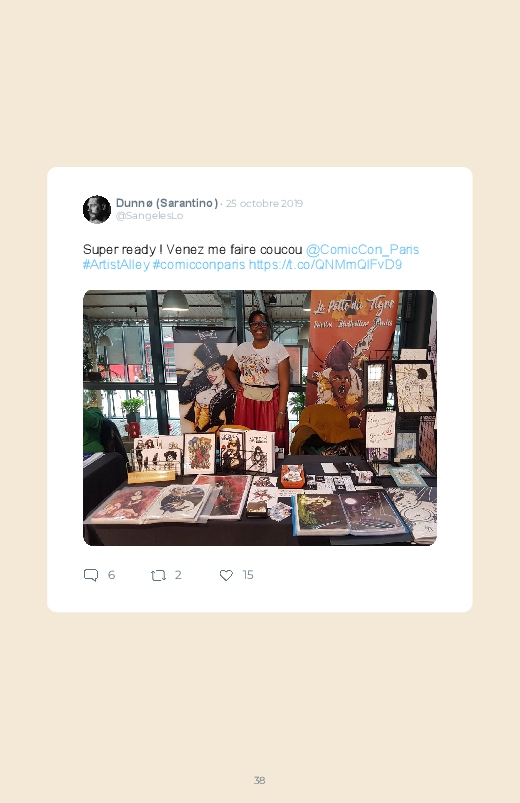Screen dimensions: 520x803
Task: Open the @ComicCon_Paris mention
Action: click(363, 249)
